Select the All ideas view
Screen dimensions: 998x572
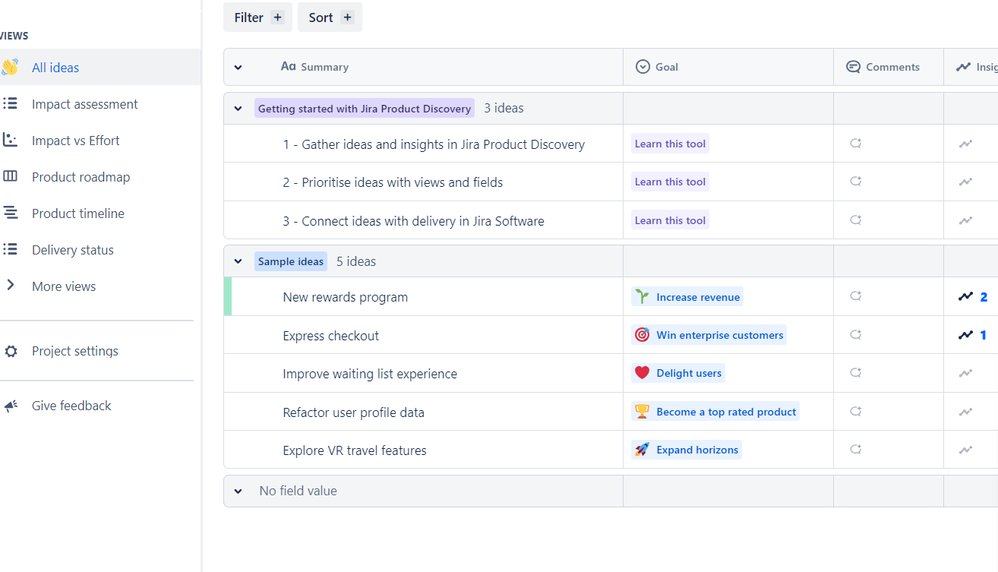pyautogui.click(x=55, y=67)
